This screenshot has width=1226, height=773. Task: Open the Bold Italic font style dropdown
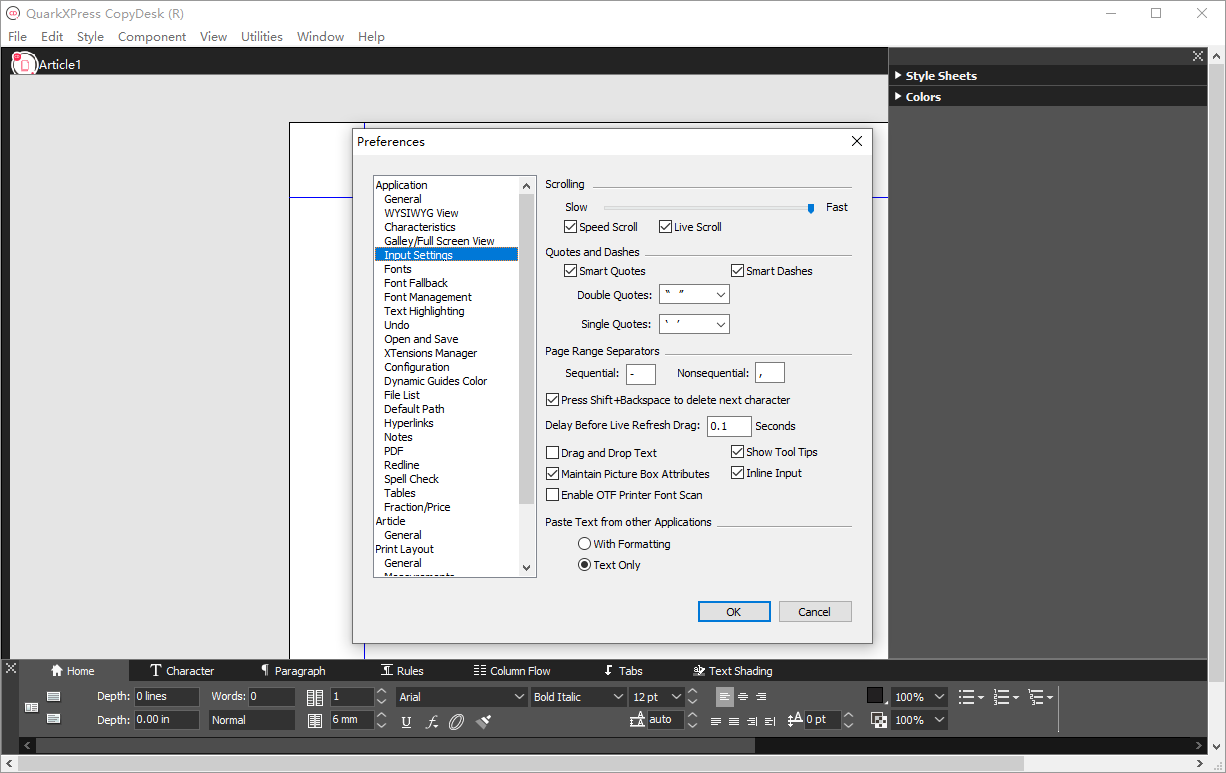(x=578, y=697)
